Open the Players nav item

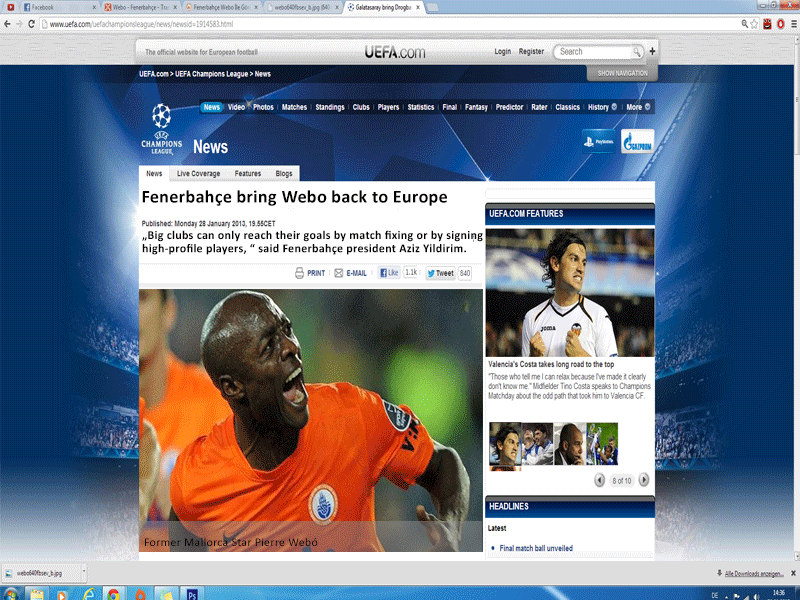pyautogui.click(x=388, y=107)
